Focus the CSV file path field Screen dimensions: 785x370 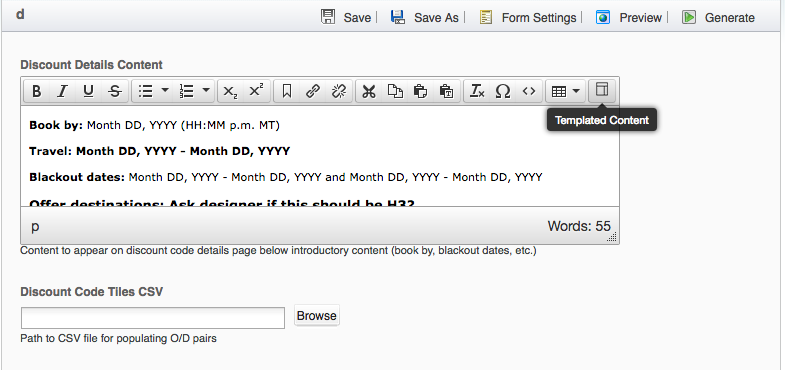[153, 318]
